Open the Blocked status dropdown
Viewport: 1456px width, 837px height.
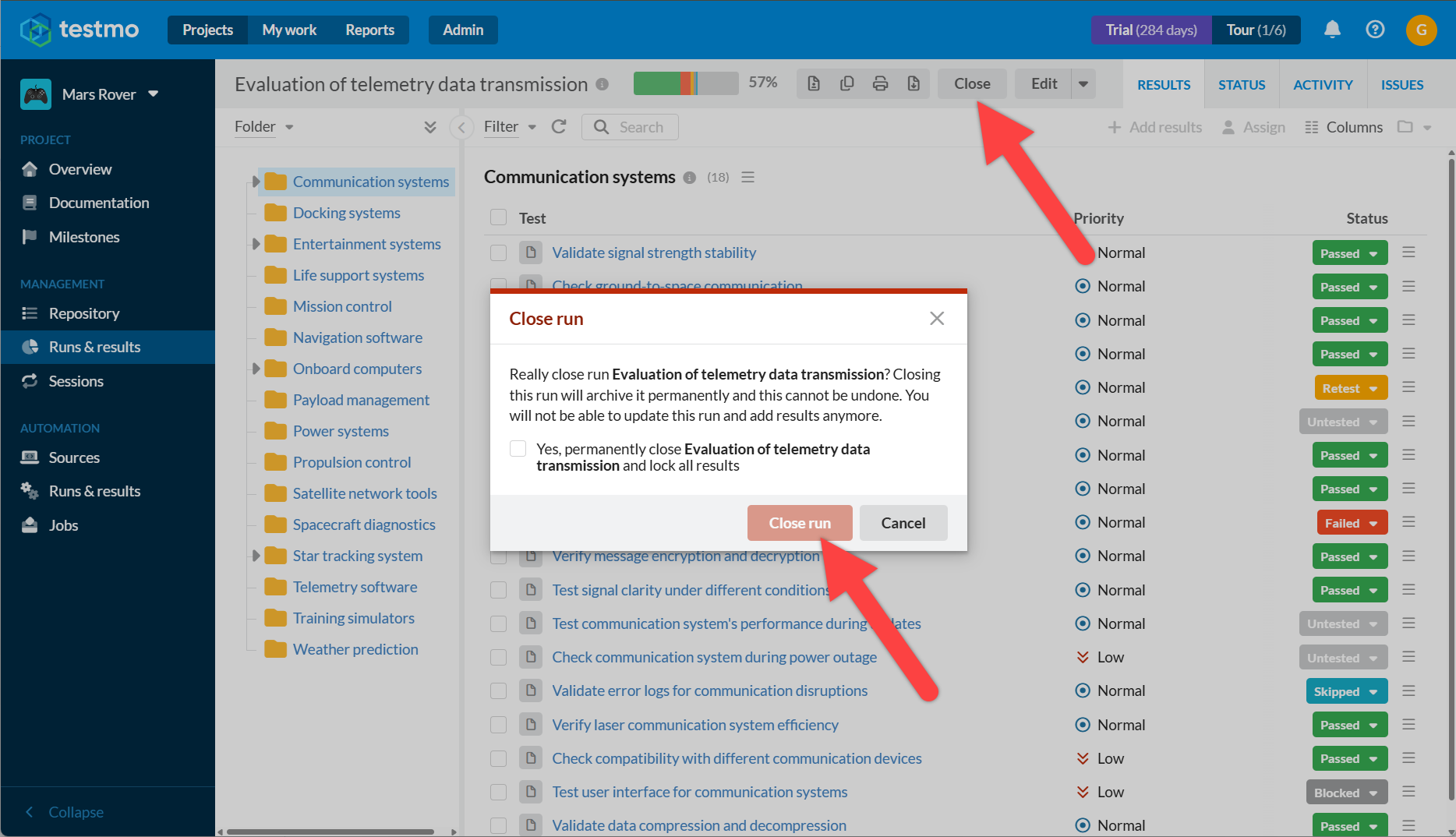coord(1347,793)
